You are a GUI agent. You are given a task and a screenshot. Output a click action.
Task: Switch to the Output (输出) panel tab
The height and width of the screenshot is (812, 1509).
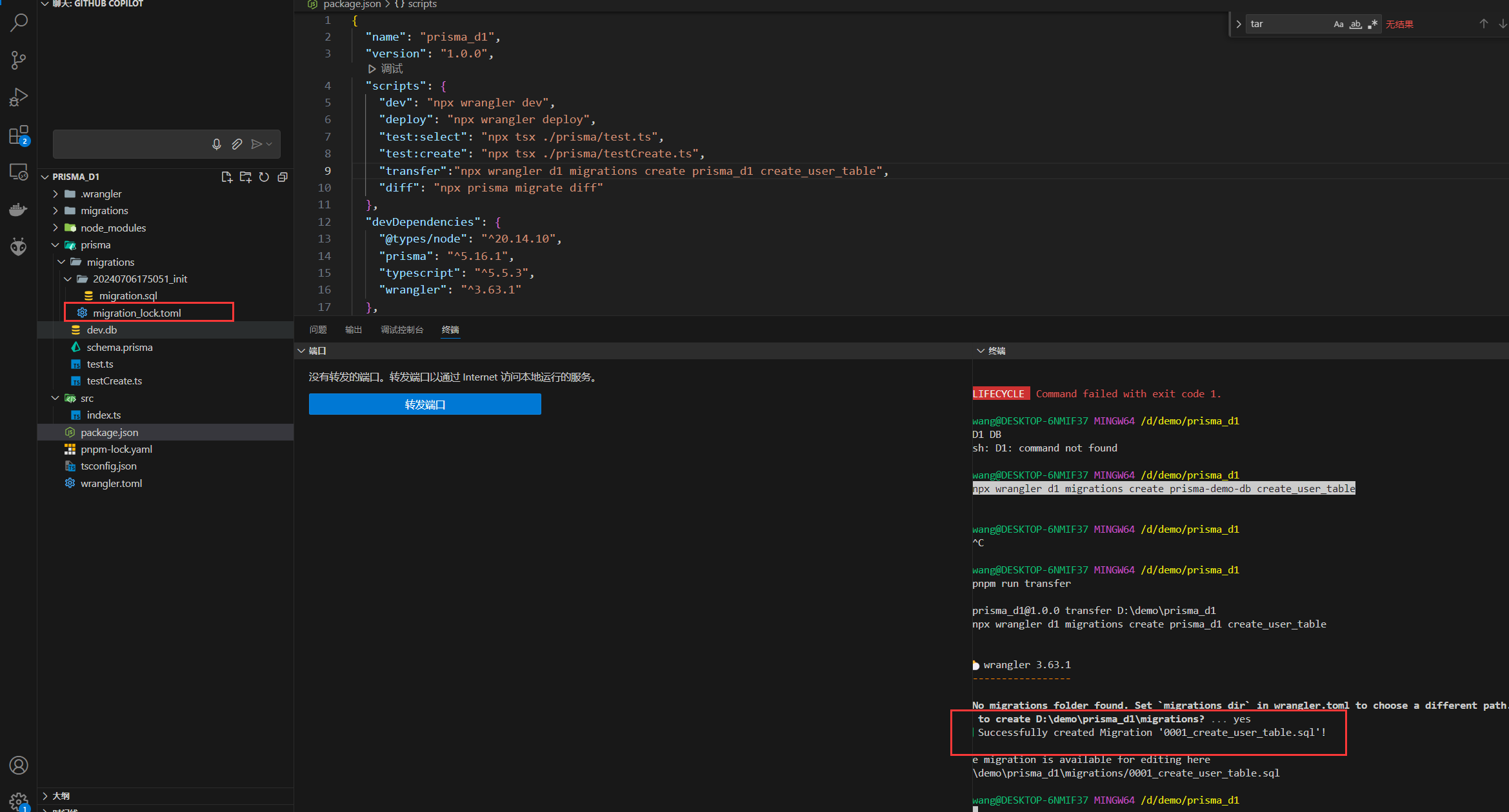click(354, 330)
